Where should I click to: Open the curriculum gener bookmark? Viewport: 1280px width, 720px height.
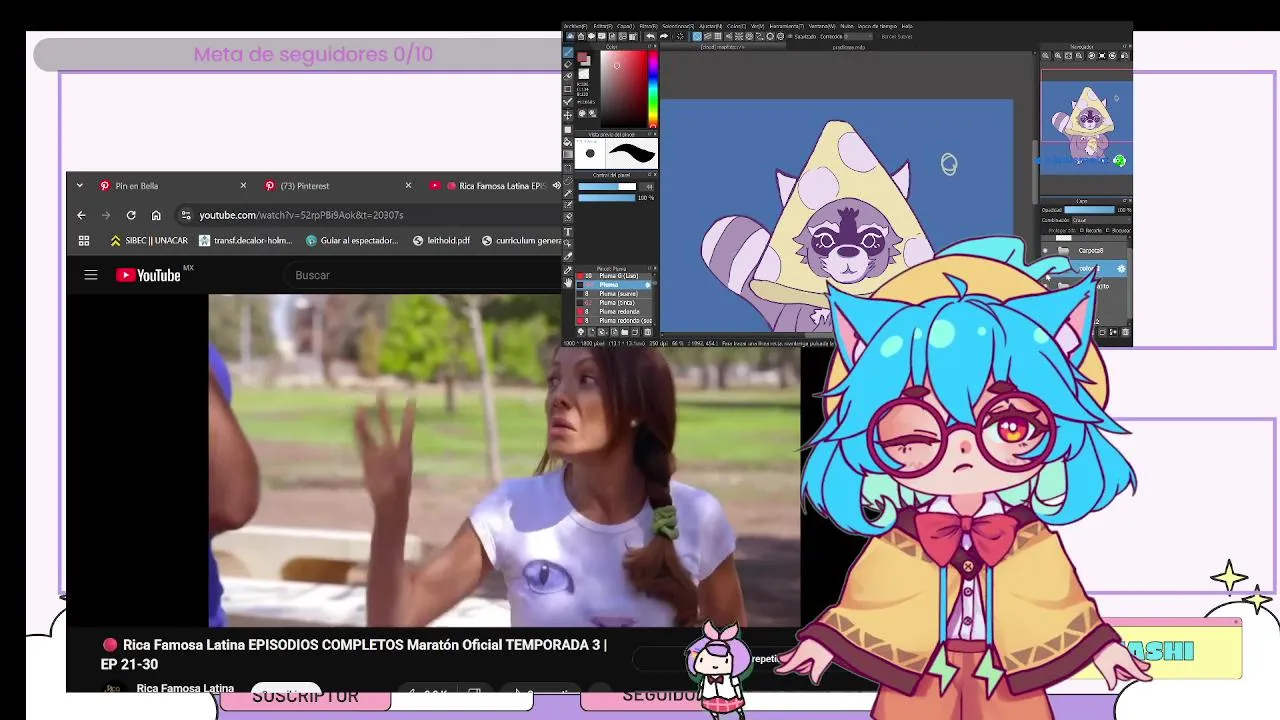(x=522, y=240)
